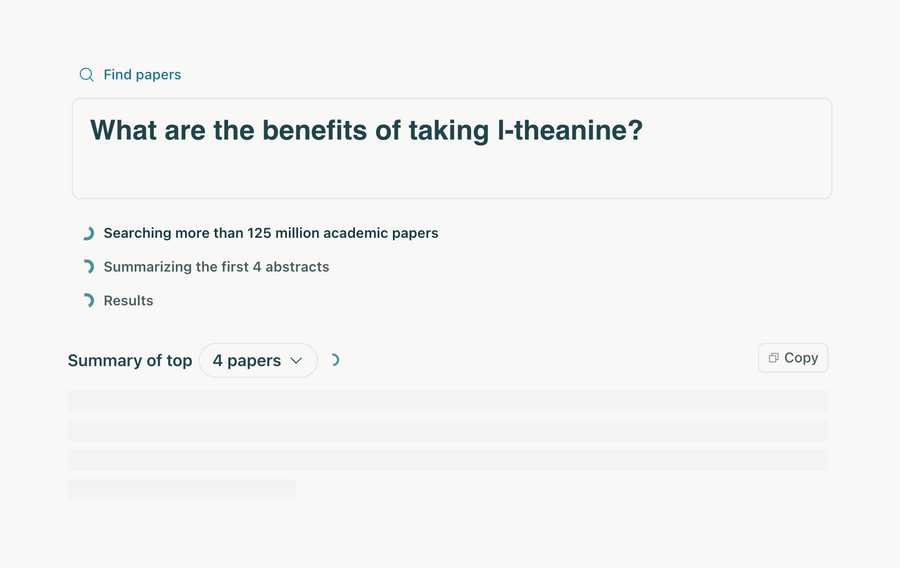Open the 4 papers dropdown

247,361
